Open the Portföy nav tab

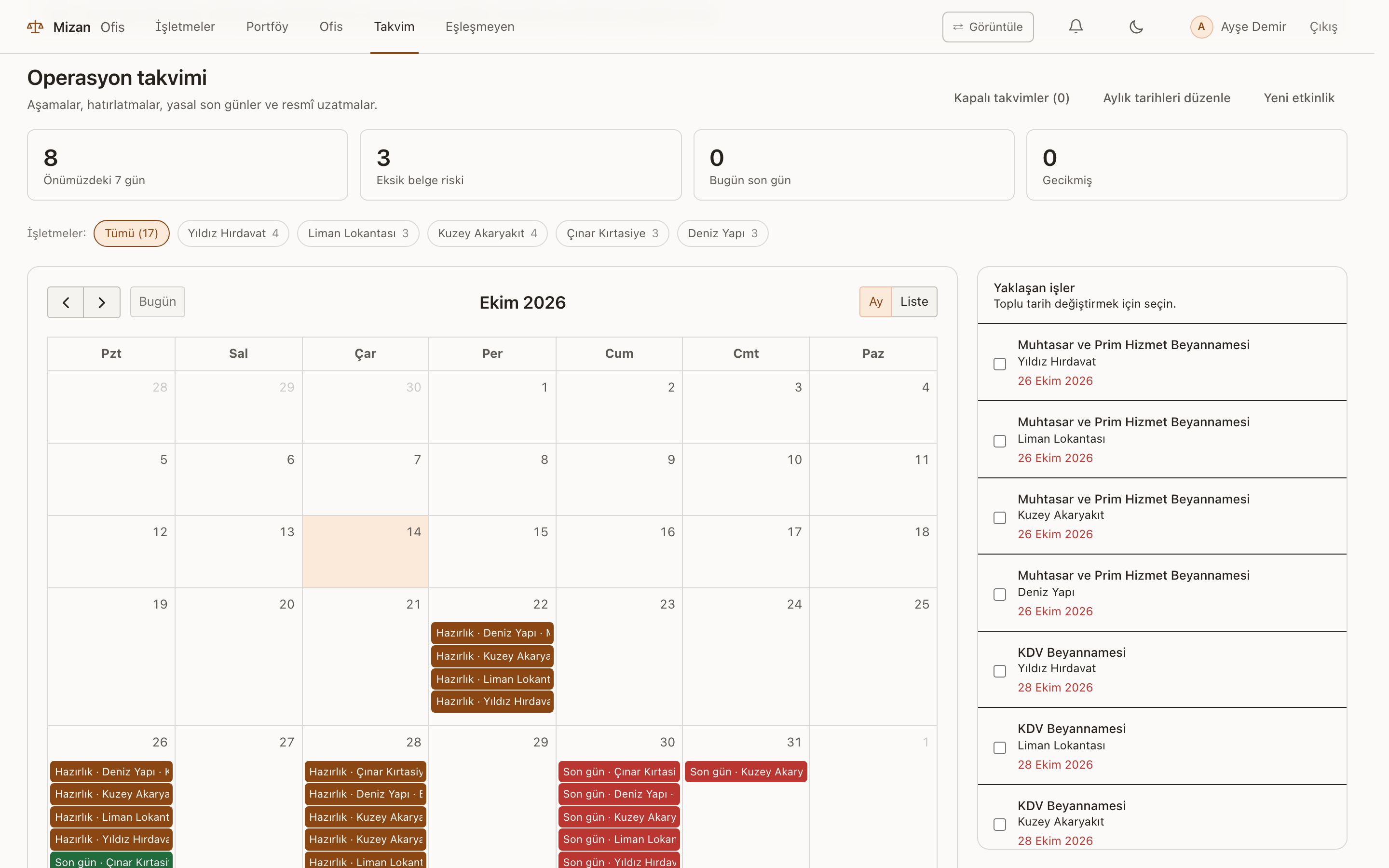point(267,27)
